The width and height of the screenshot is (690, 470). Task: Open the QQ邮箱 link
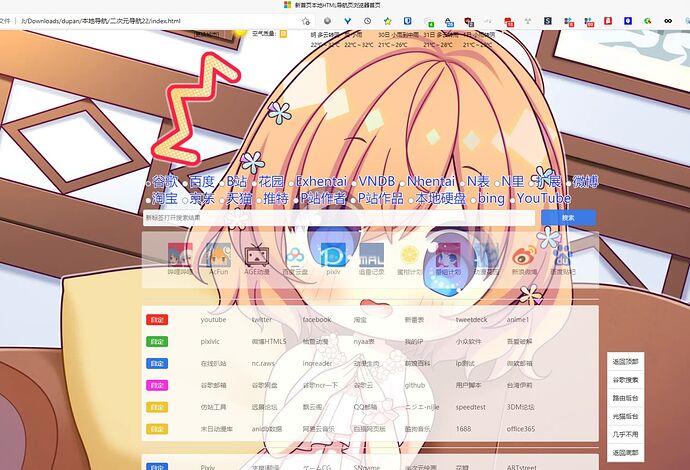click(x=365, y=407)
